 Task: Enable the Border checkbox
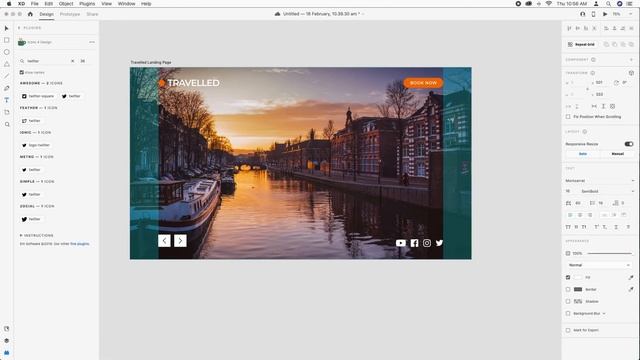[568, 289]
